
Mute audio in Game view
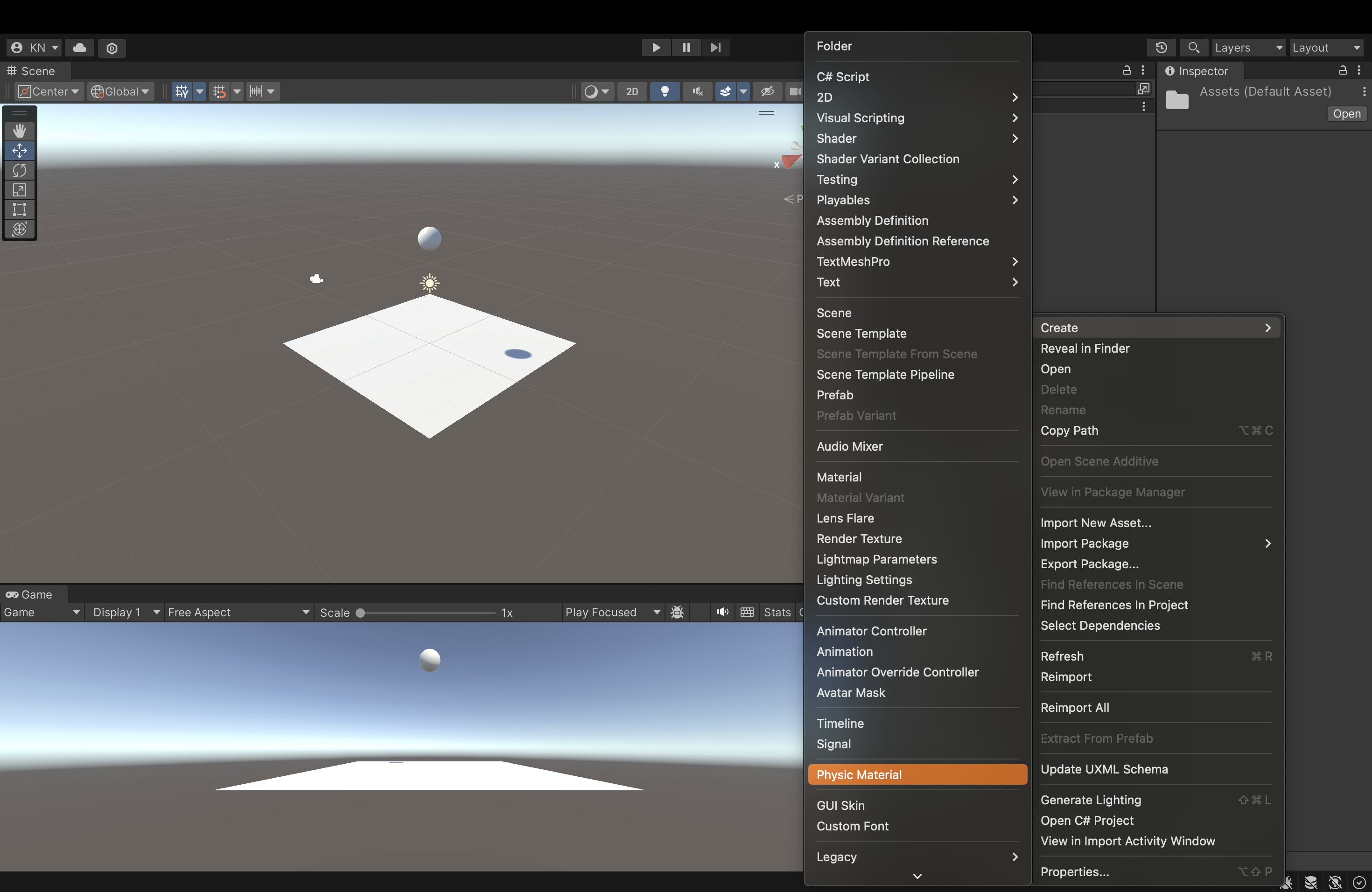point(722,612)
